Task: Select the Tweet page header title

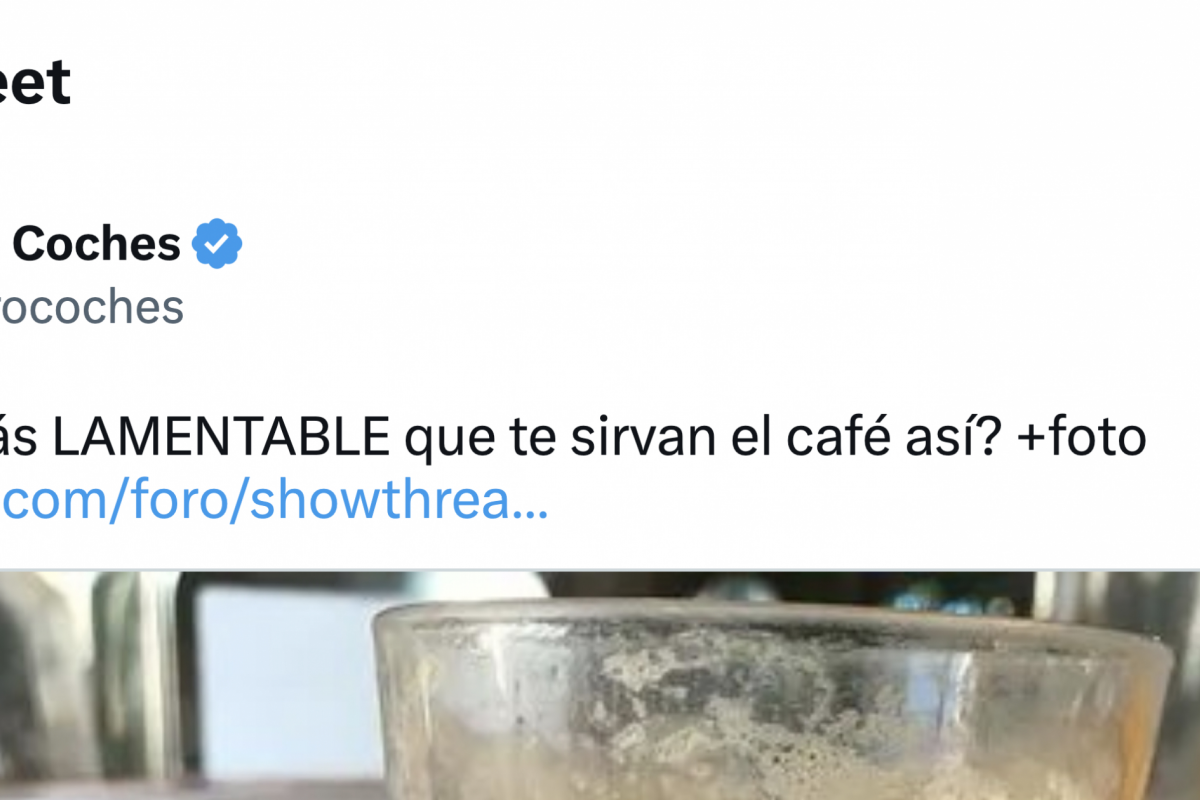Action: pos(36,82)
